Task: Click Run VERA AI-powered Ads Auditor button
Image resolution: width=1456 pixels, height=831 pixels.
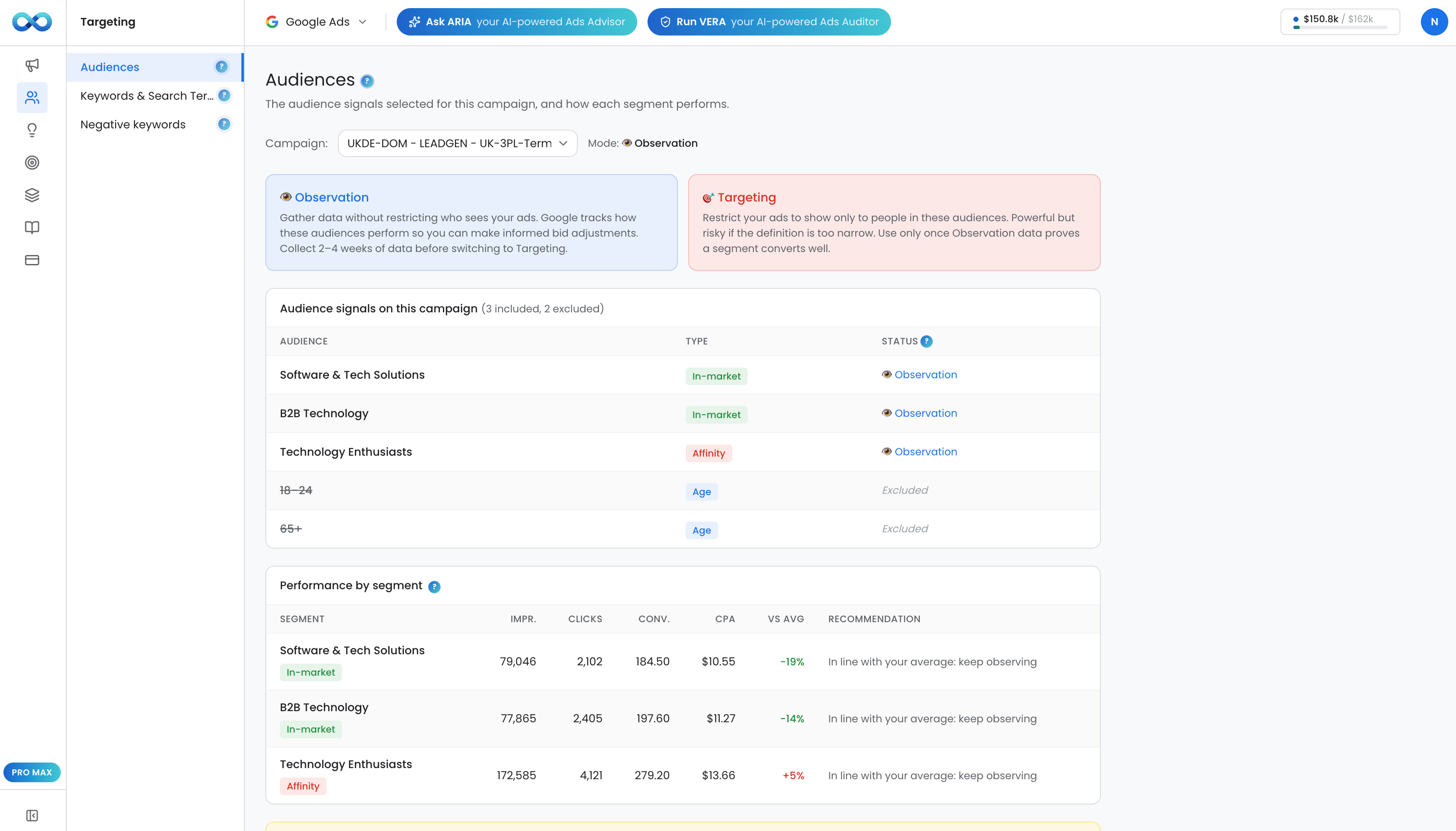Action: 769,22
